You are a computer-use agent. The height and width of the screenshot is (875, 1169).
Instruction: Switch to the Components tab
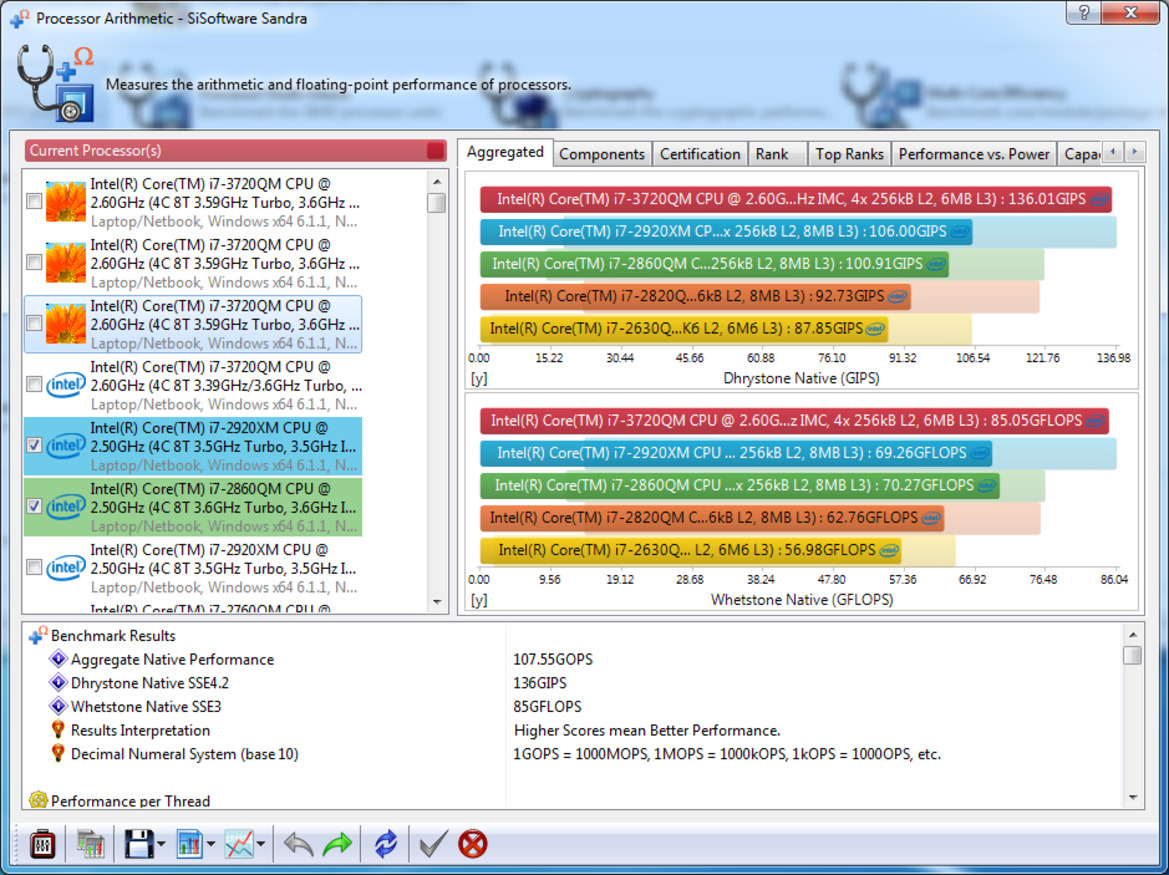602,154
